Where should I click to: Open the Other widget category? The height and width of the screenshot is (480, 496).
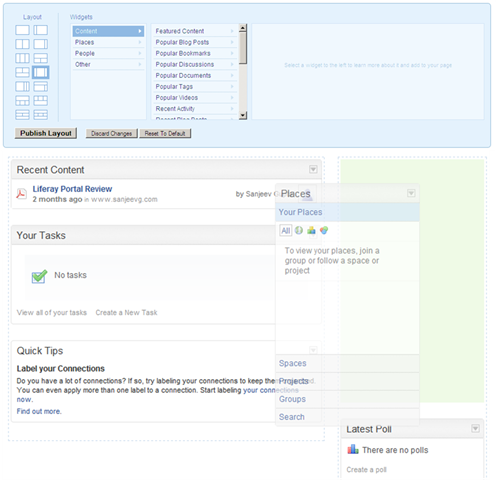pyautogui.click(x=108, y=64)
